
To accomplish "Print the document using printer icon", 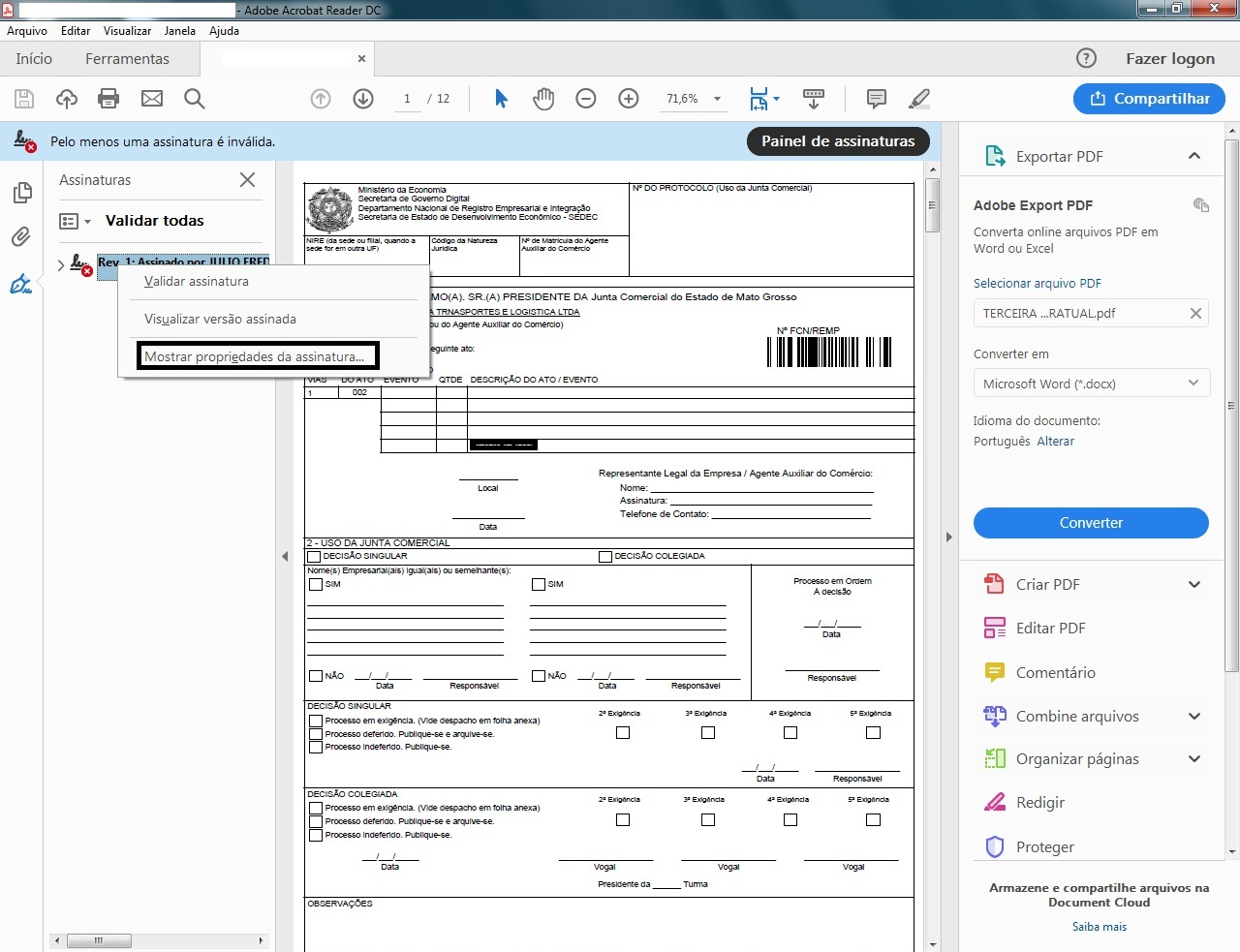I will (x=108, y=99).
